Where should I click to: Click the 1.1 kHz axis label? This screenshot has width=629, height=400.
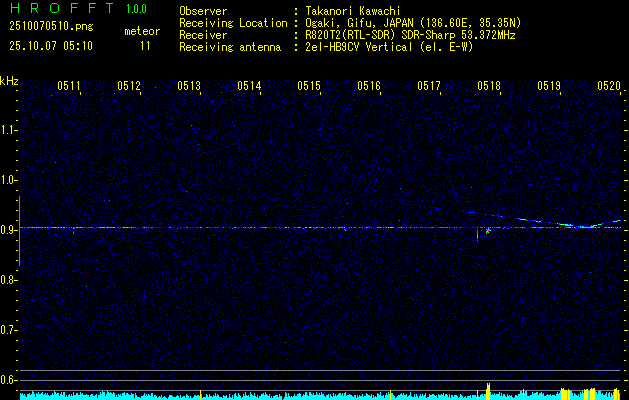point(8,130)
